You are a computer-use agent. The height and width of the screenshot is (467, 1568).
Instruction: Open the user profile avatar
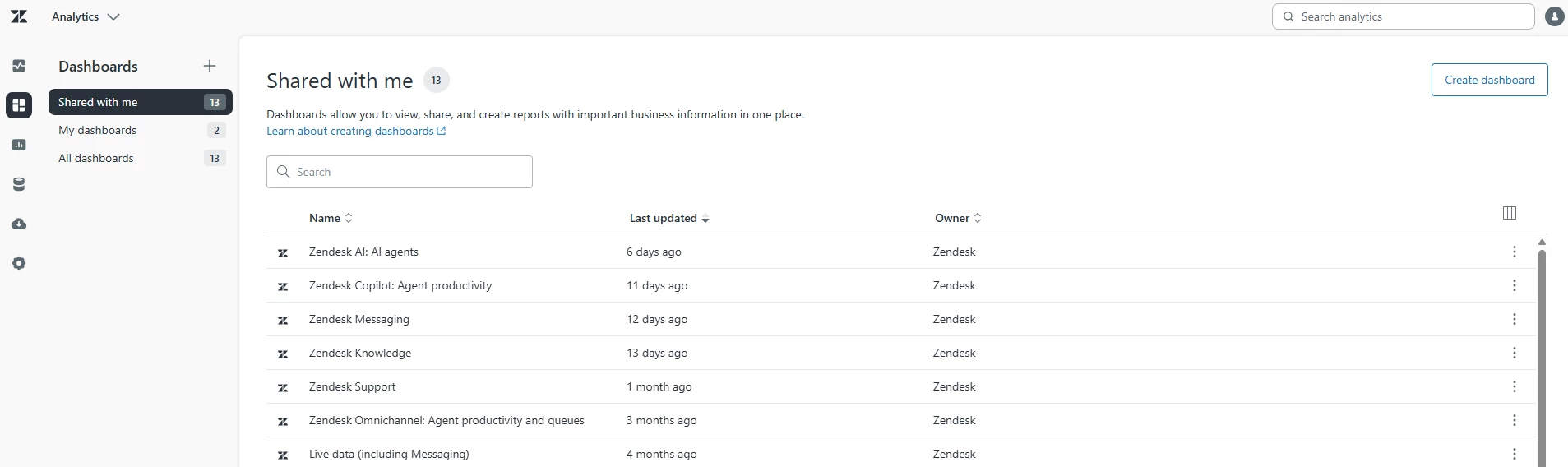[x=1554, y=16]
